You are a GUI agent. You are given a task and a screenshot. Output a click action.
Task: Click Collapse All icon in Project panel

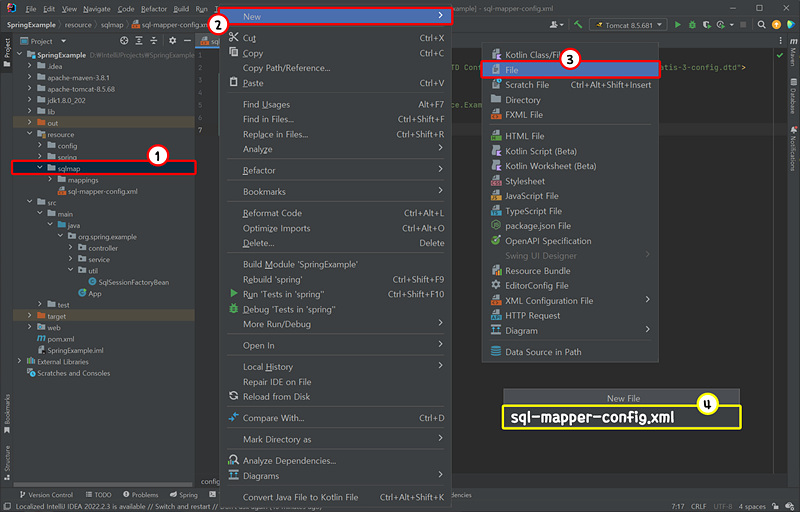tap(154, 41)
